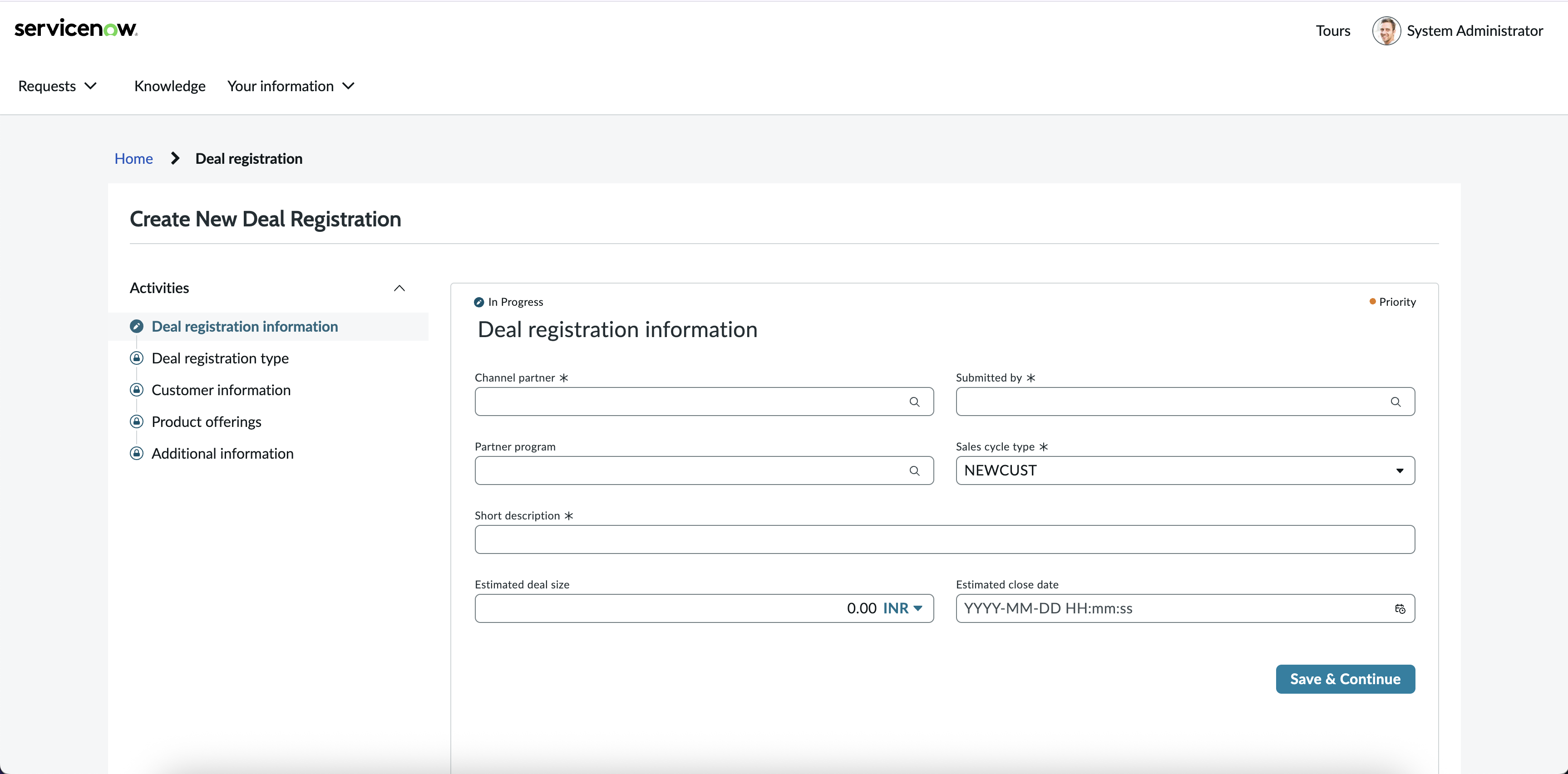Click Create New Deal Registration heading
The width and height of the screenshot is (1568, 774).
pos(266,219)
